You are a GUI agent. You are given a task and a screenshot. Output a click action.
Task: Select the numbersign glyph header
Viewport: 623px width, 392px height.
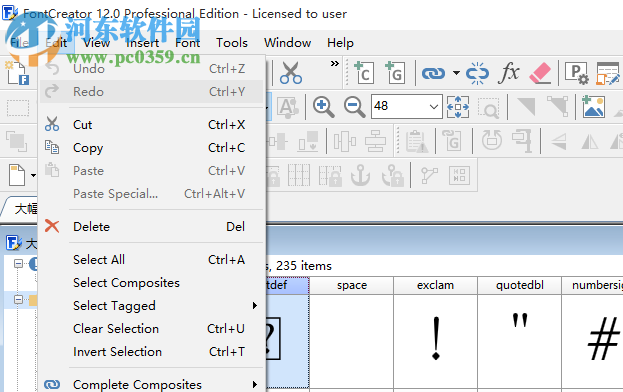point(593,285)
